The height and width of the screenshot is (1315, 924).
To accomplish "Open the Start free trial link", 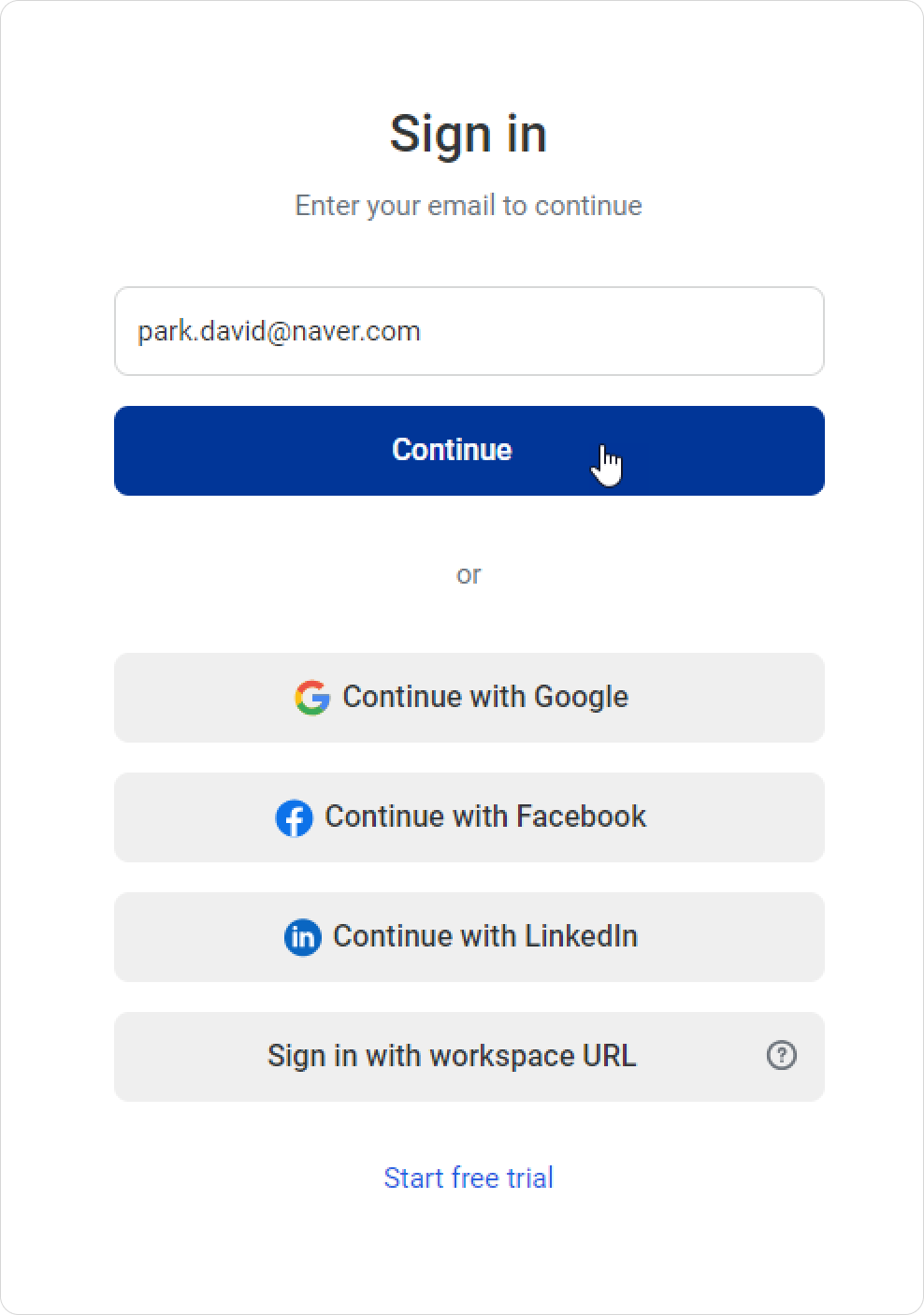I will [x=469, y=1178].
